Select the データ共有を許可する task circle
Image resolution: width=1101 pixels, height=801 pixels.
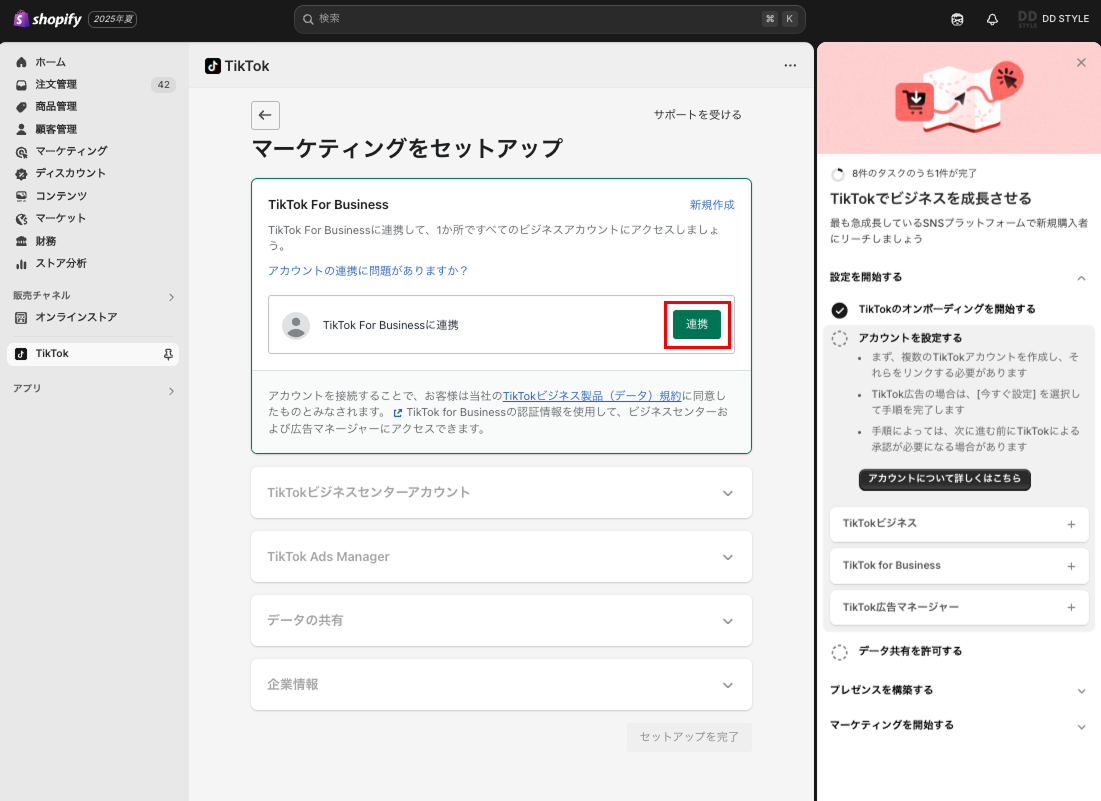pos(839,652)
